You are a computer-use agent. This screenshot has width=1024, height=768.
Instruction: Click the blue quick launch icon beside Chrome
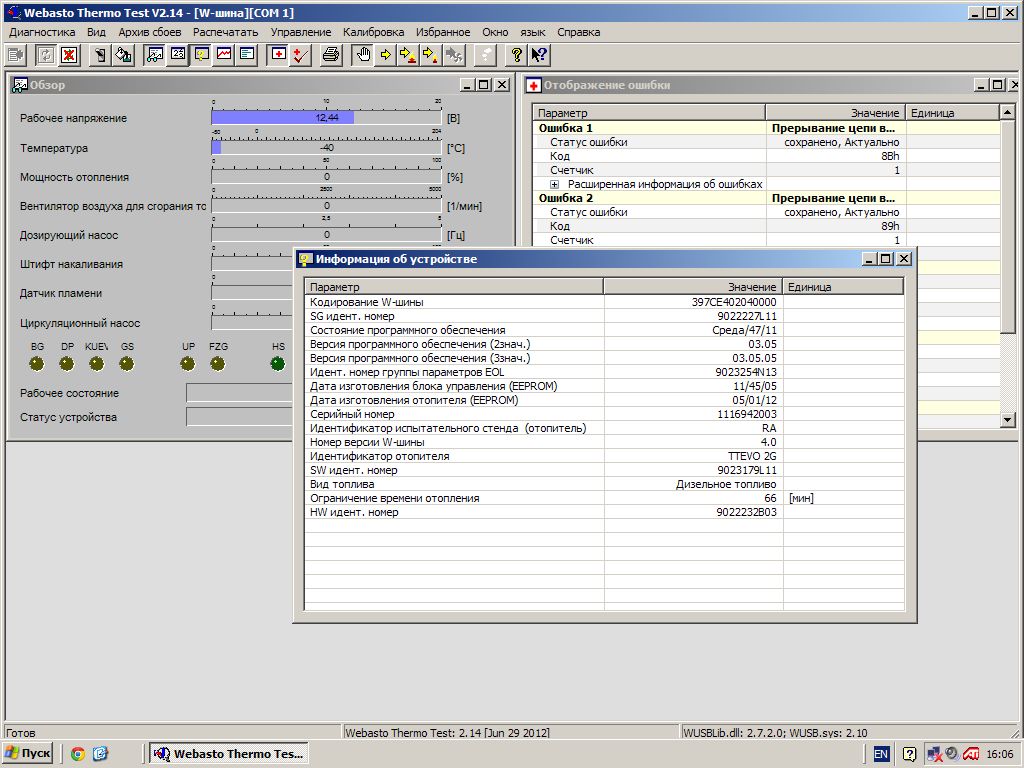pos(100,754)
